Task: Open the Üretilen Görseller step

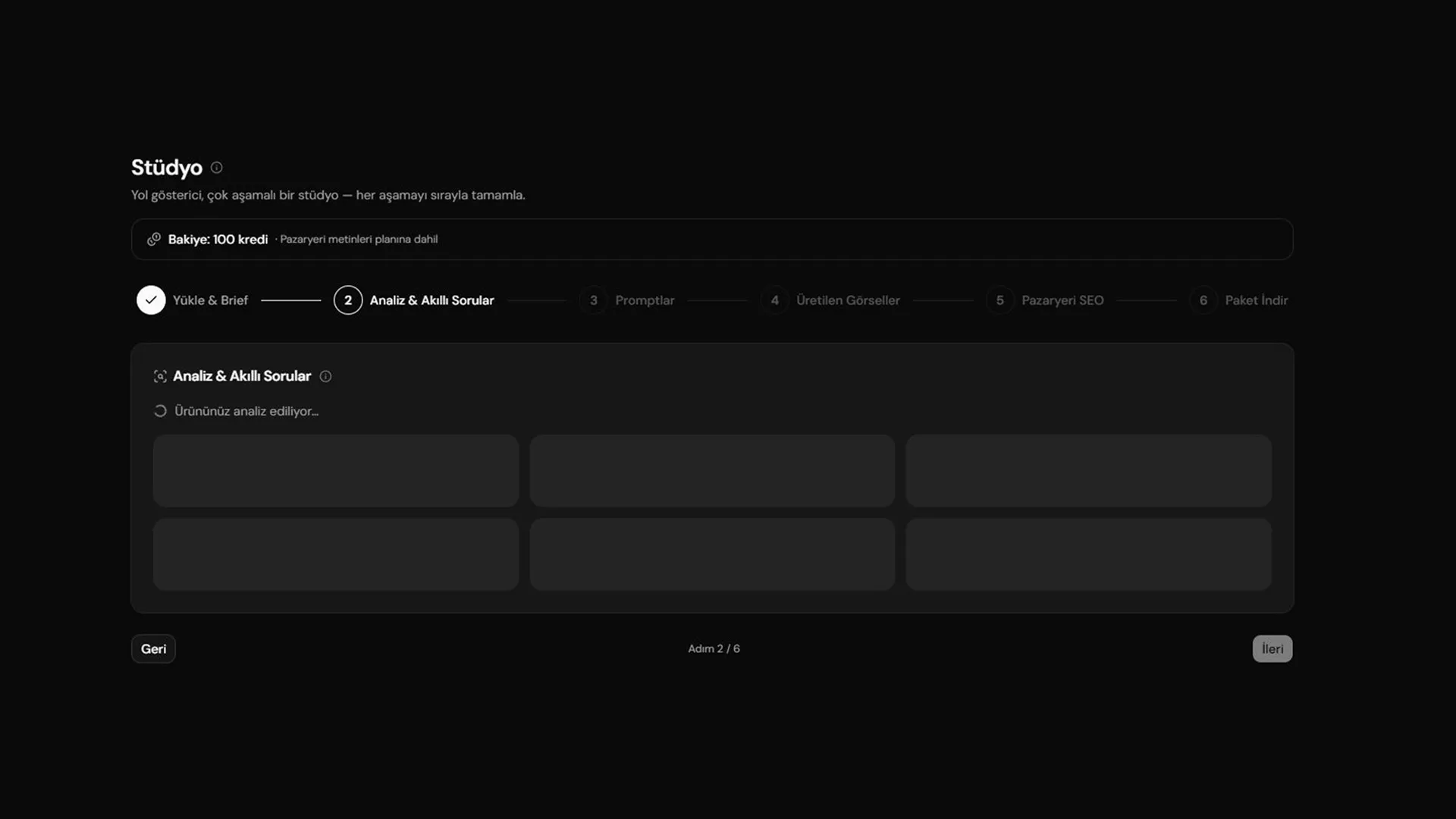Action: pos(848,300)
